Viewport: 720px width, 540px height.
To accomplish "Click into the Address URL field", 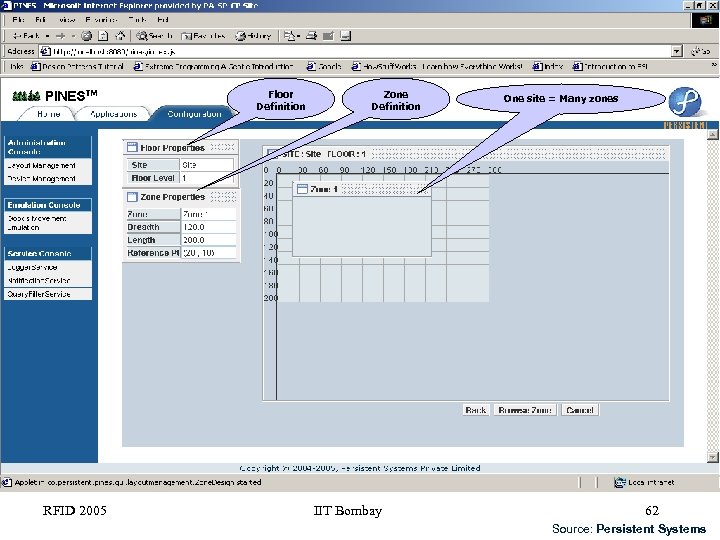I will coord(355,51).
